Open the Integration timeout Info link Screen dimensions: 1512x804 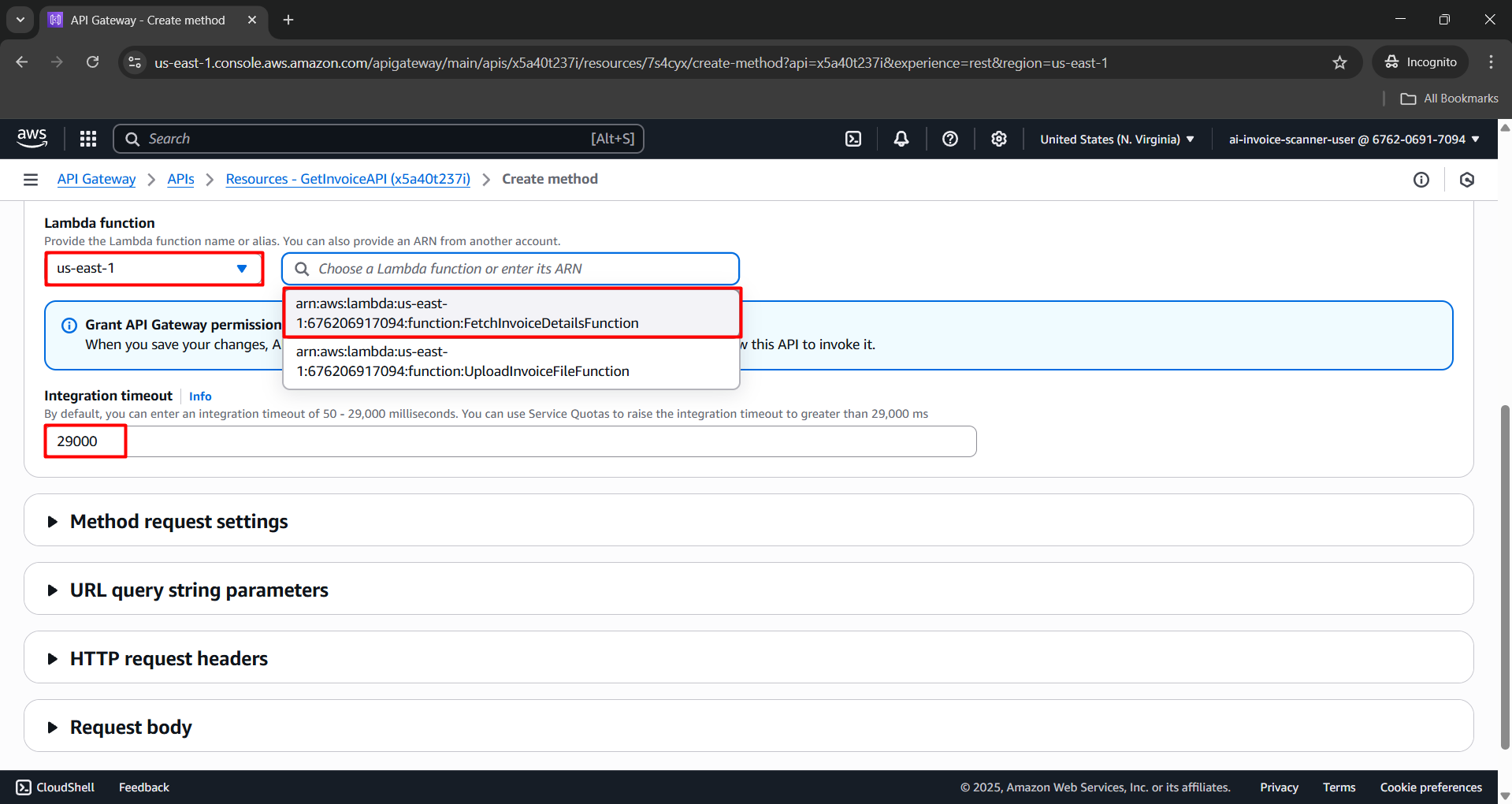point(200,396)
